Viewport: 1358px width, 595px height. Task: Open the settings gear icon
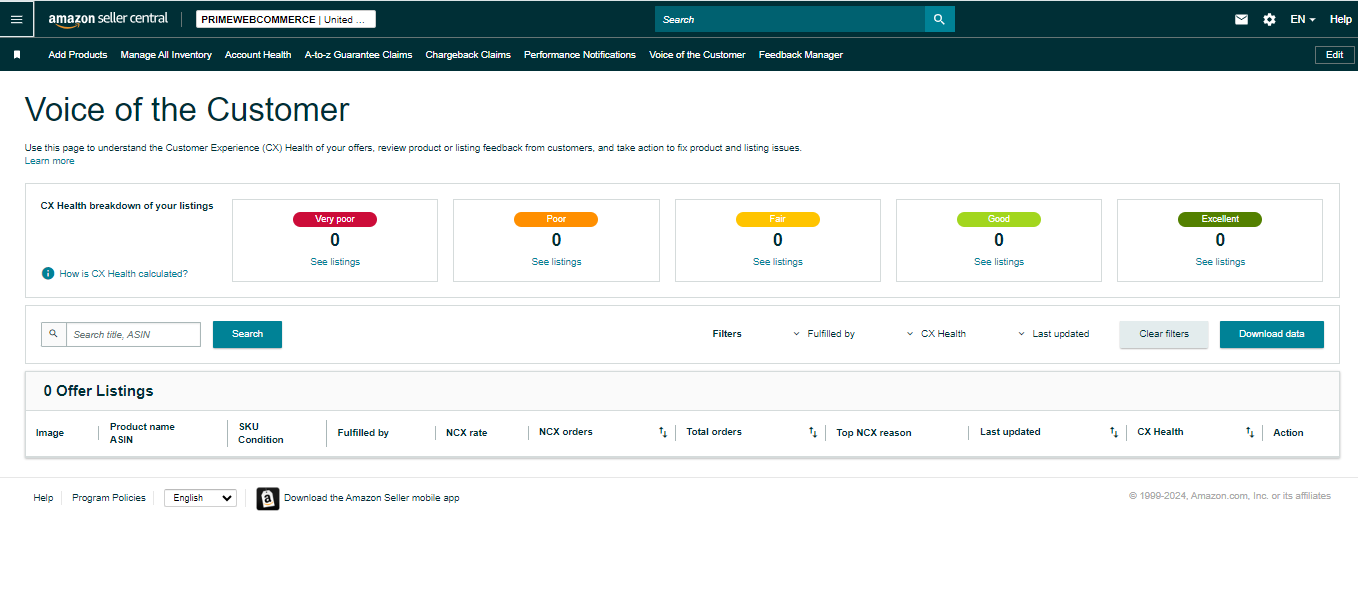click(x=1269, y=19)
